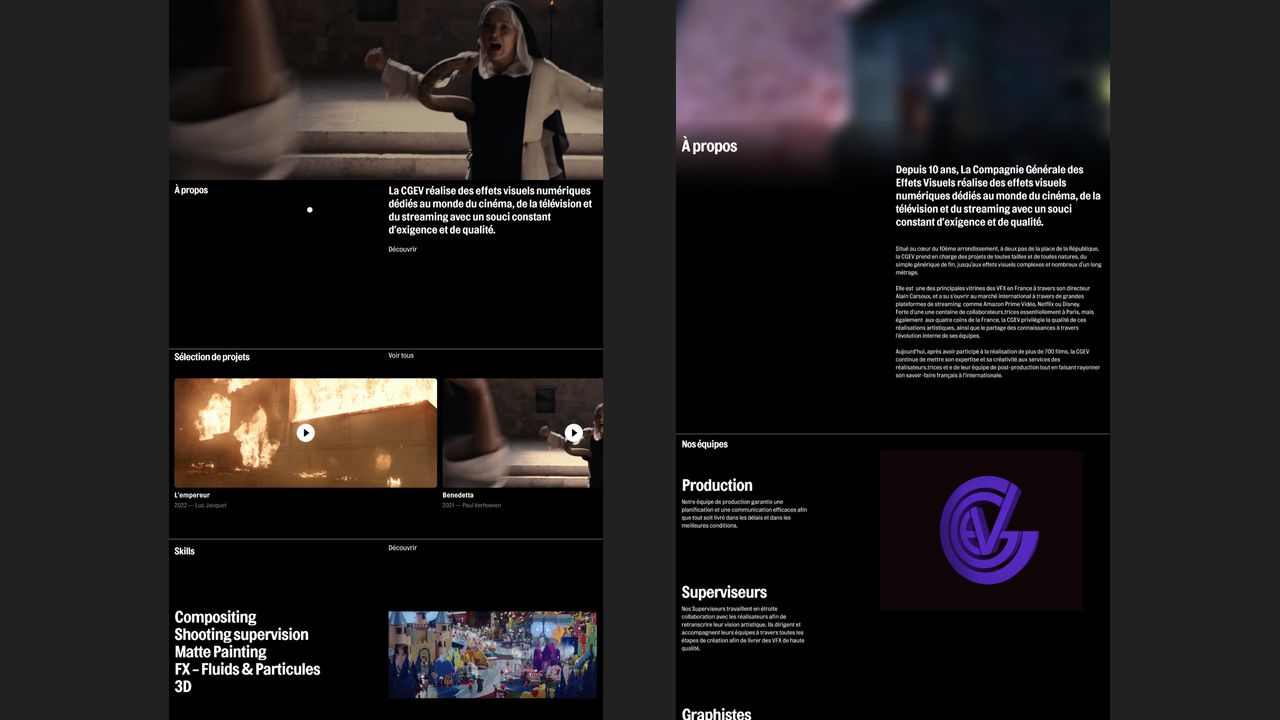Select the Production team heading
The height and width of the screenshot is (720, 1280).
coord(717,485)
